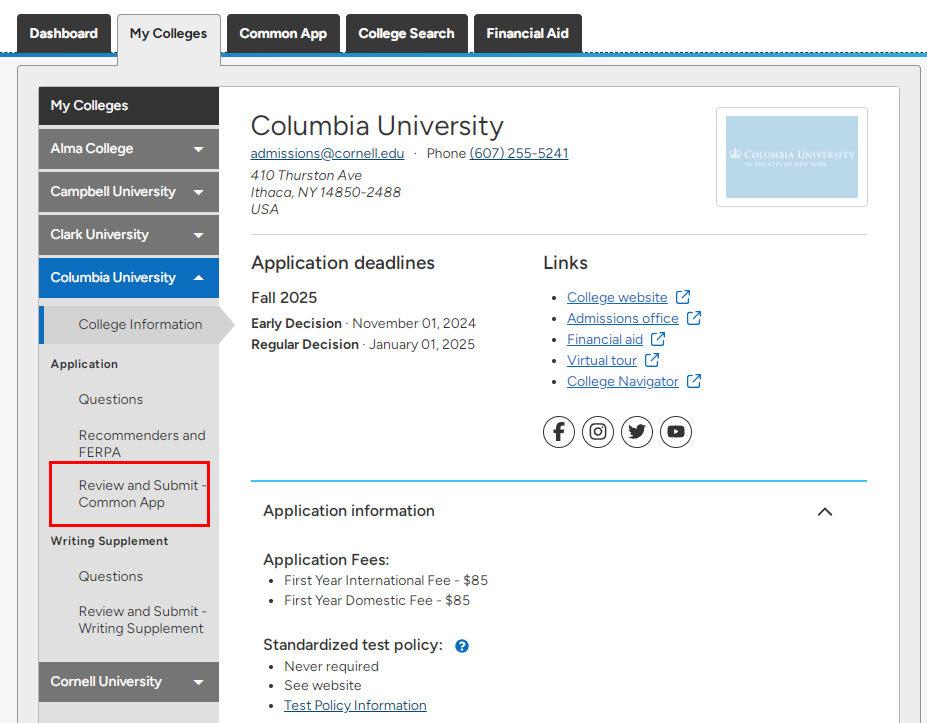This screenshot has height=723, width=927.
Task: Expand the Cornell University sidebar section
Action: tap(129, 682)
